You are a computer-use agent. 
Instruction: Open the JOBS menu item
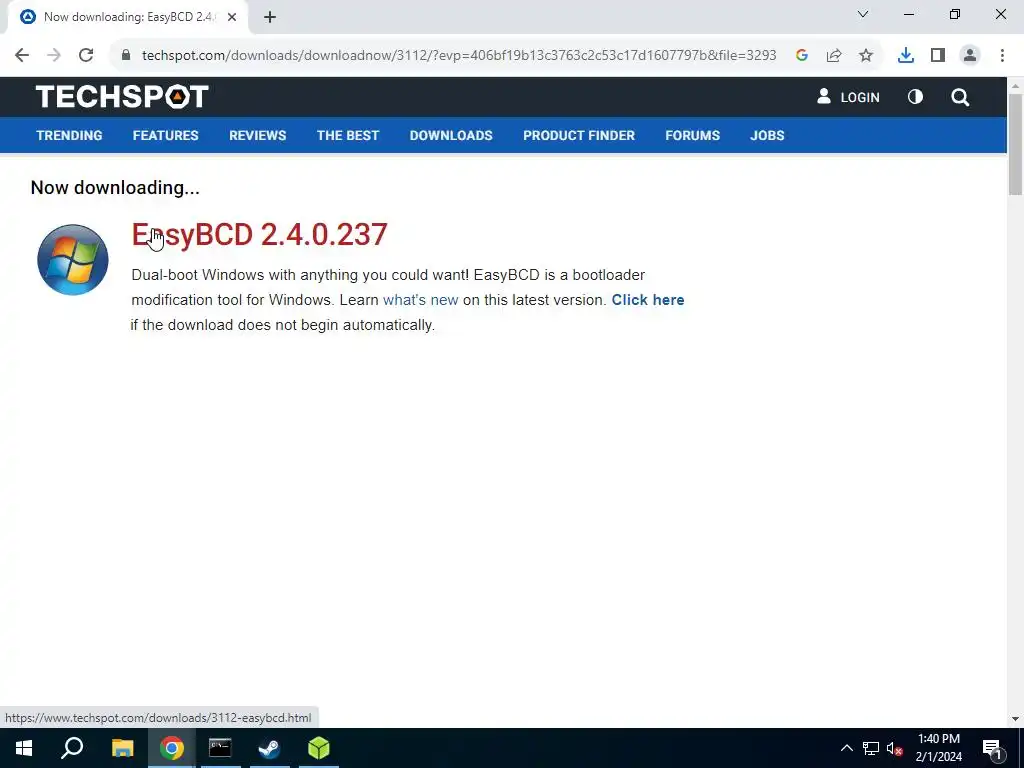coord(767,135)
